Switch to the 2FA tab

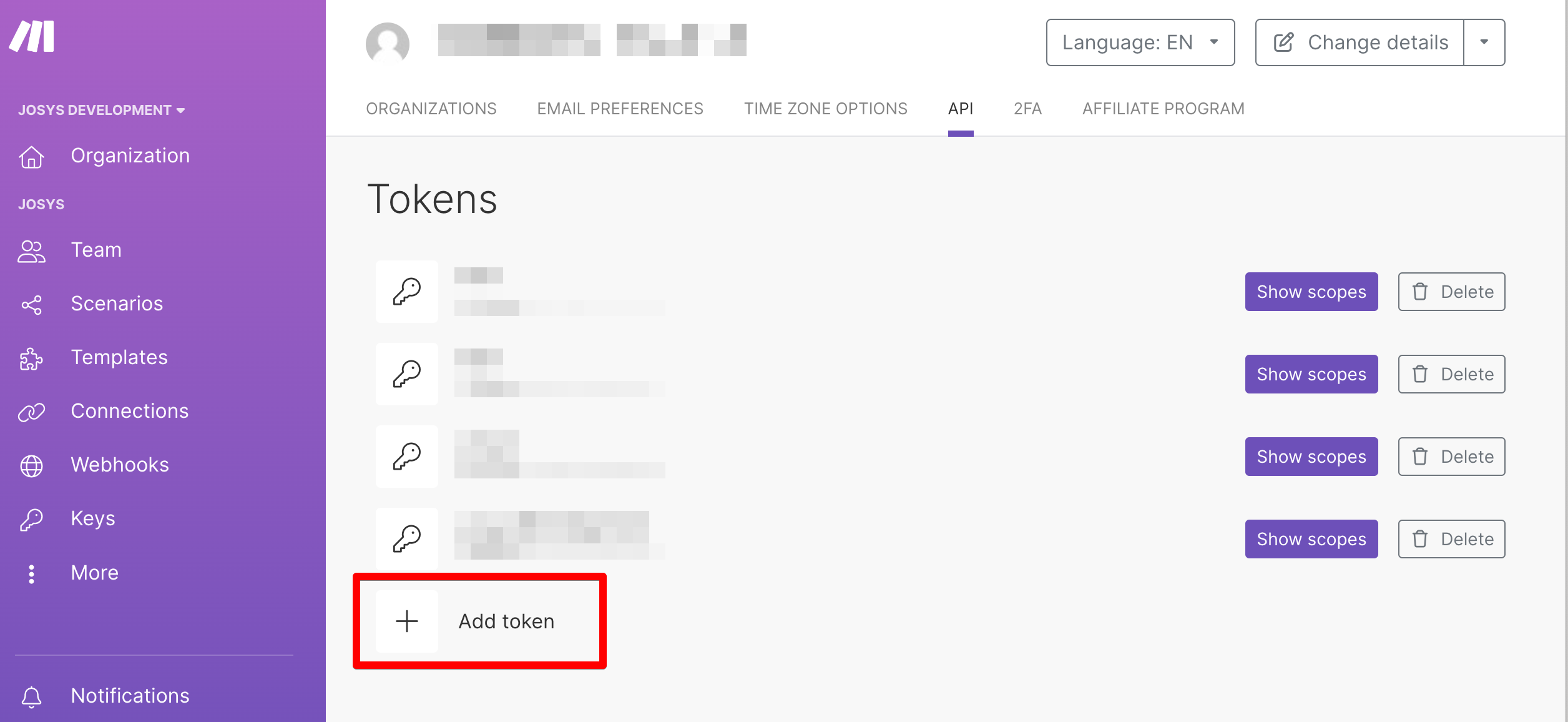(1027, 109)
